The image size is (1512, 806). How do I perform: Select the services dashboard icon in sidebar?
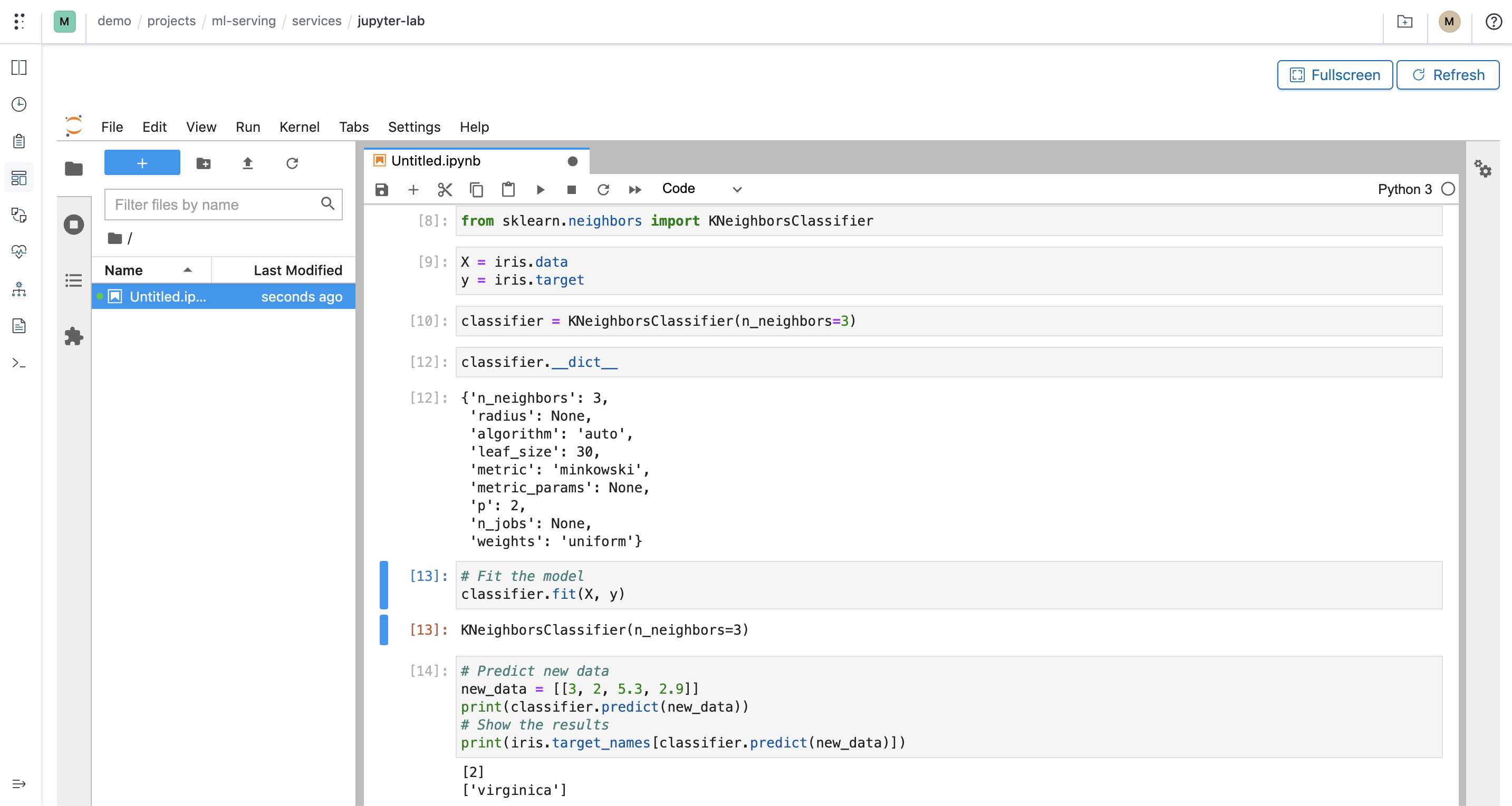[20, 178]
